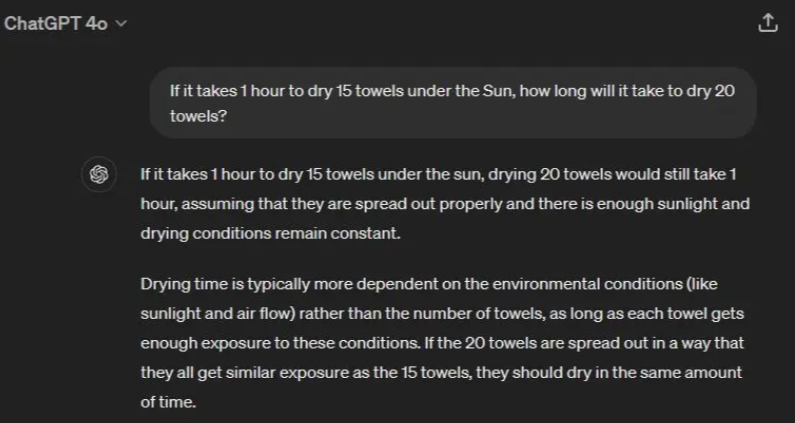Viewport: 795px width, 423px height.
Task: Click "If it takes 1 hour" in user bubble
Action: 222,89
